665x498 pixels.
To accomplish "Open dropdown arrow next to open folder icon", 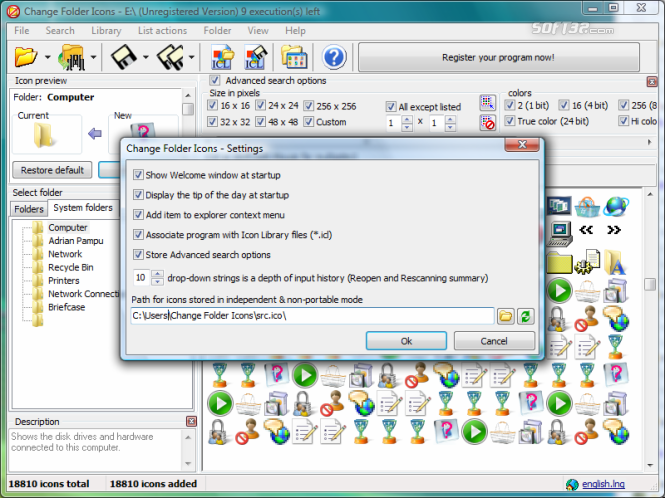I will 48,57.
